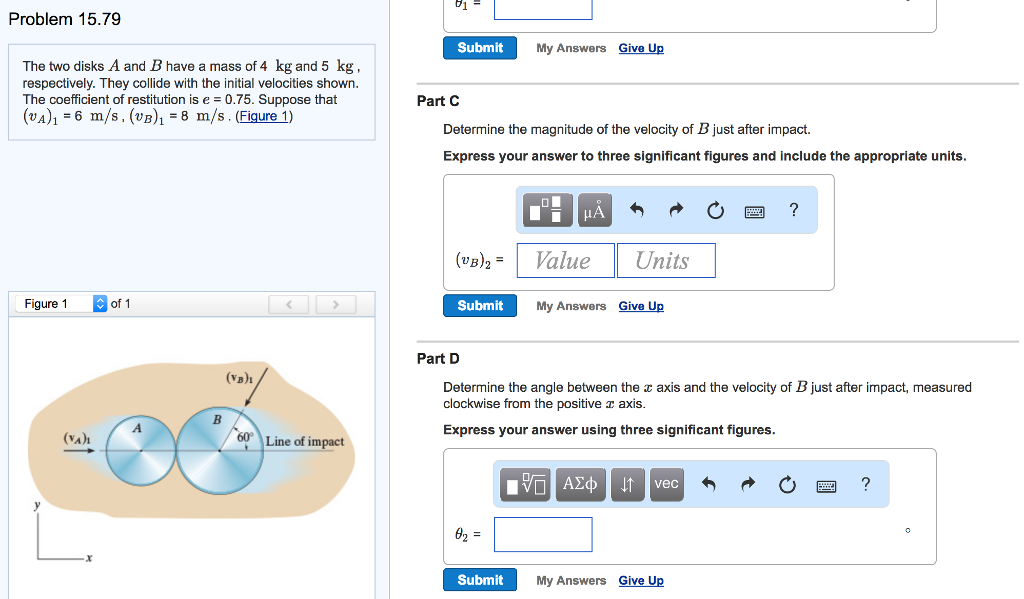Click the vec vector notation icon in Part D

pyautogui.click(x=666, y=484)
